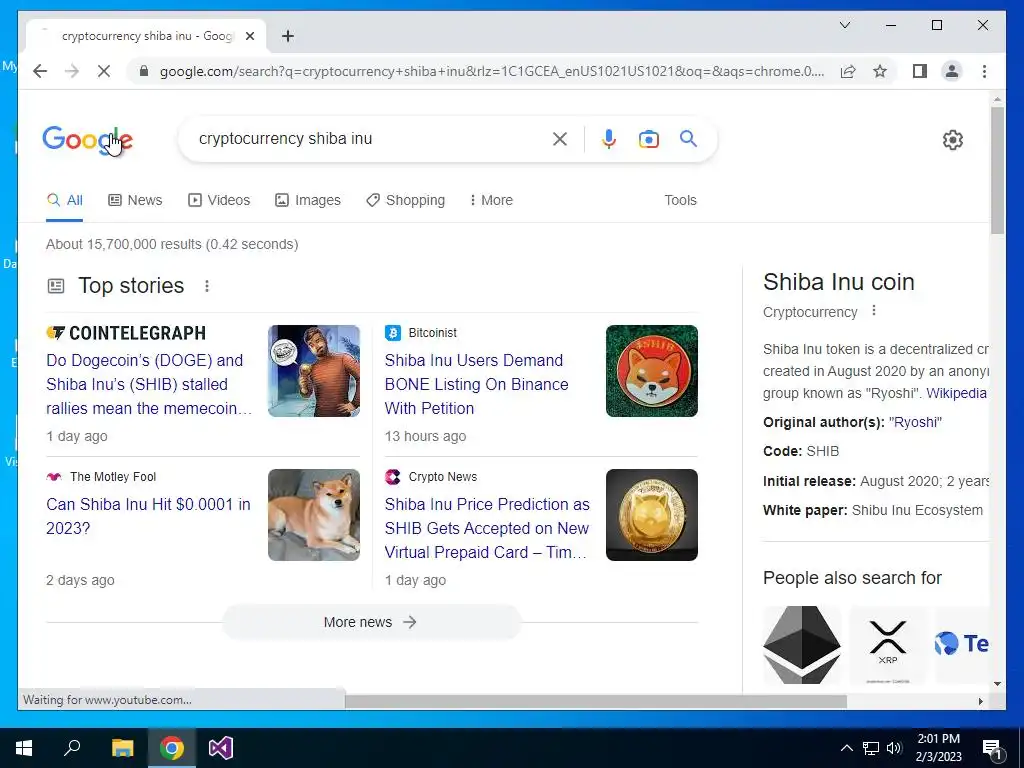Share this page icon in address bar

848,71
